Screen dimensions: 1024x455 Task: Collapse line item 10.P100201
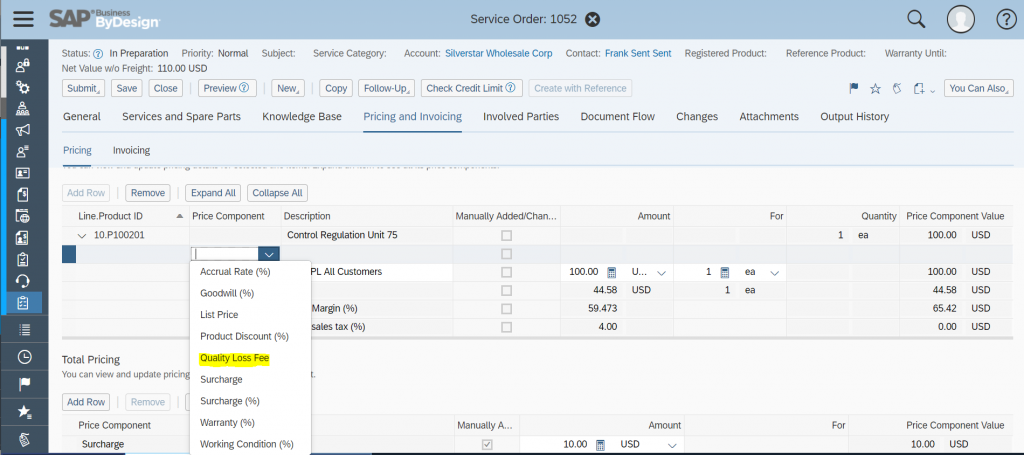(82, 236)
